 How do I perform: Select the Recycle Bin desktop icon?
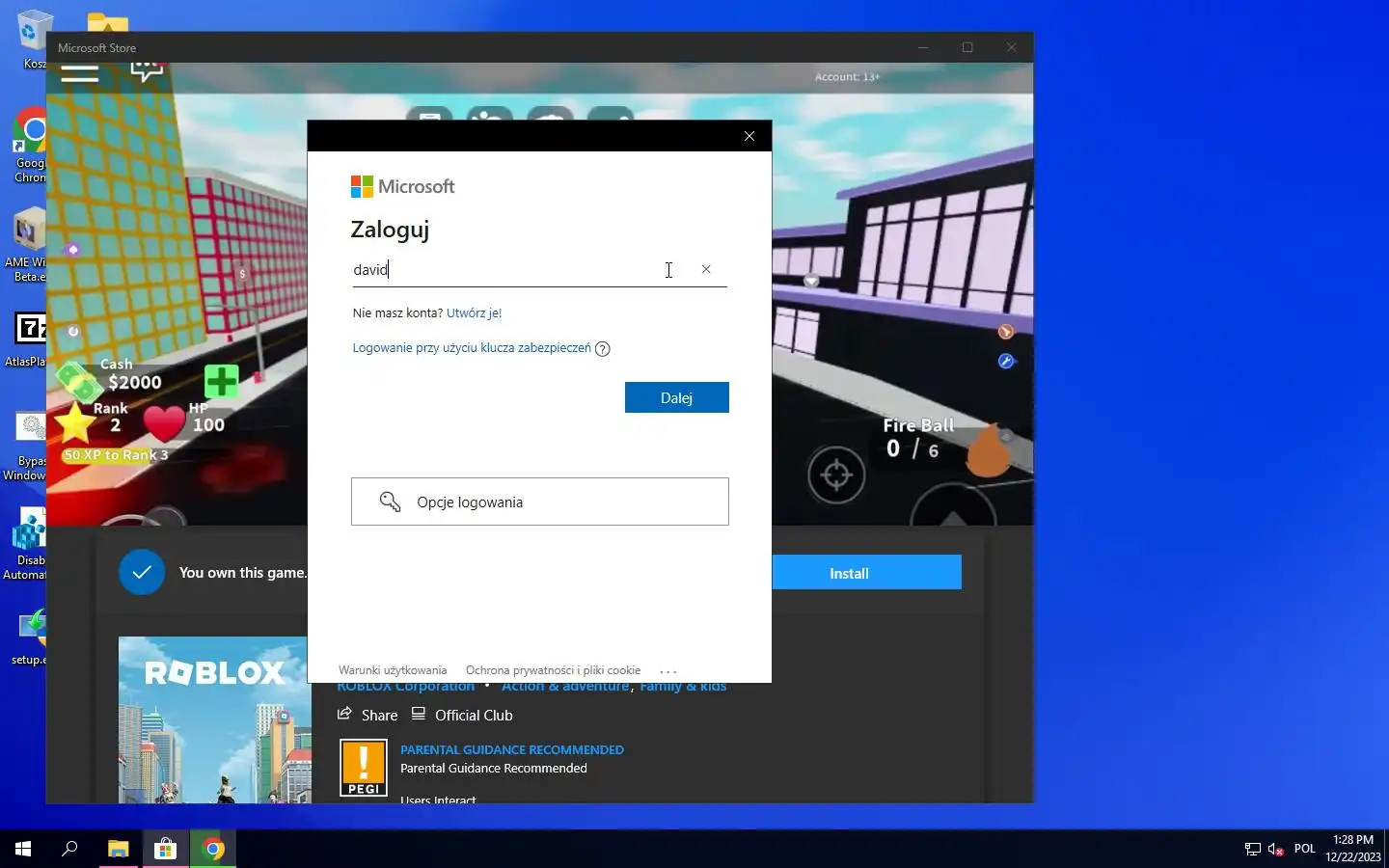point(32,39)
